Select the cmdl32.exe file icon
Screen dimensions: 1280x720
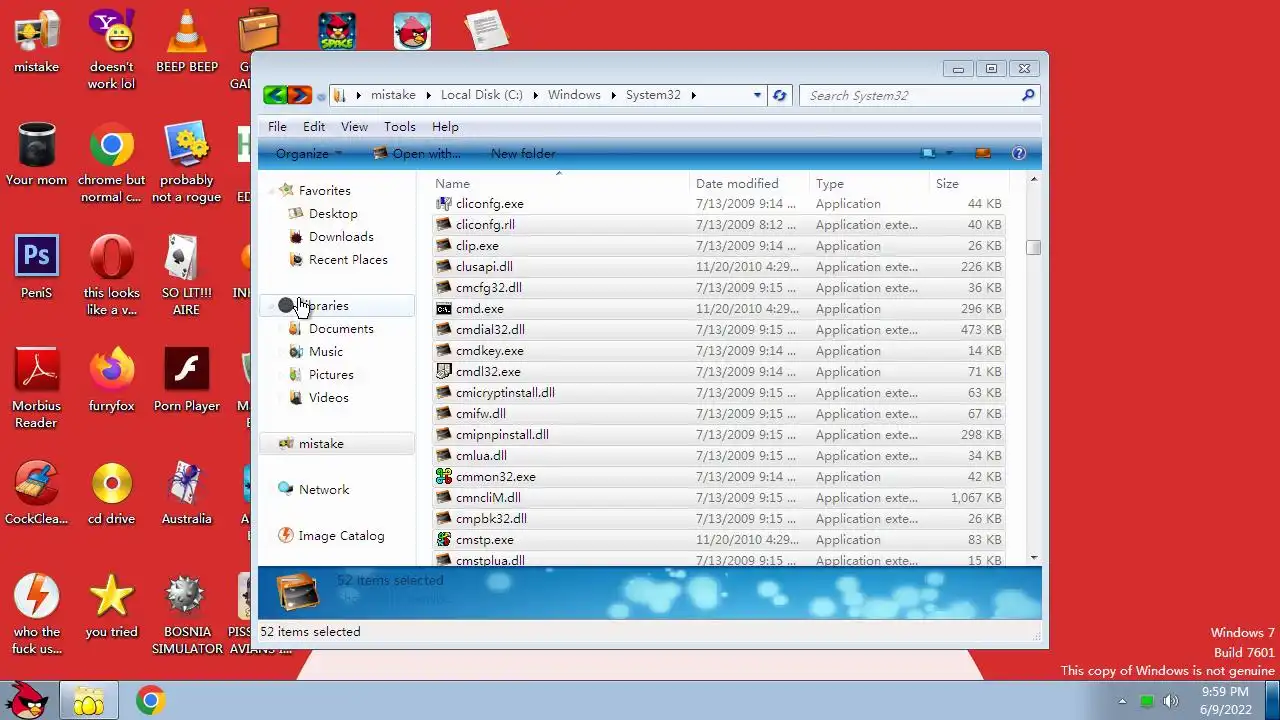pos(444,372)
